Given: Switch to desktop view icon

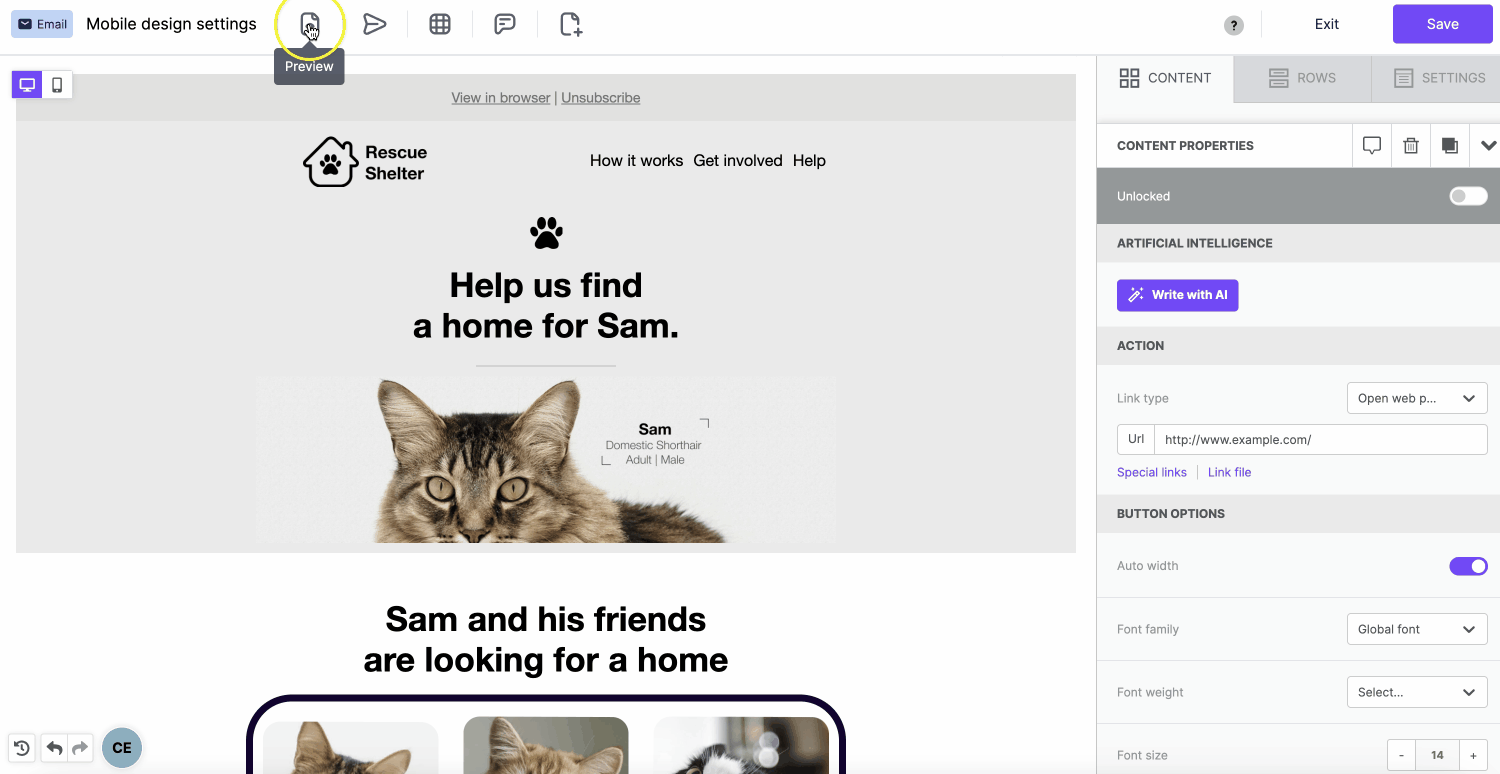Looking at the screenshot, I should point(27,85).
